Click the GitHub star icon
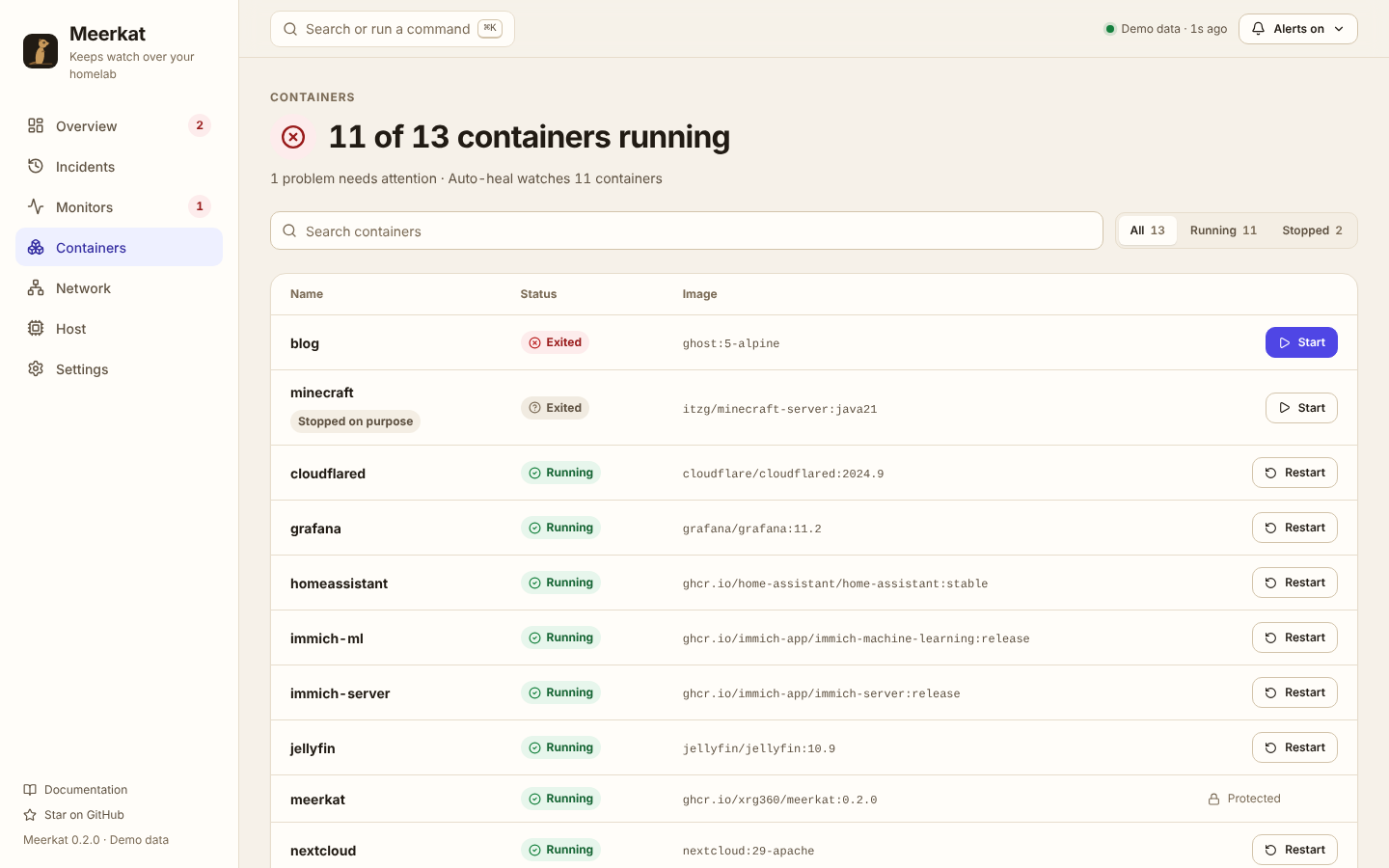The height and width of the screenshot is (868, 1389). pyautogui.click(x=30, y=815)
